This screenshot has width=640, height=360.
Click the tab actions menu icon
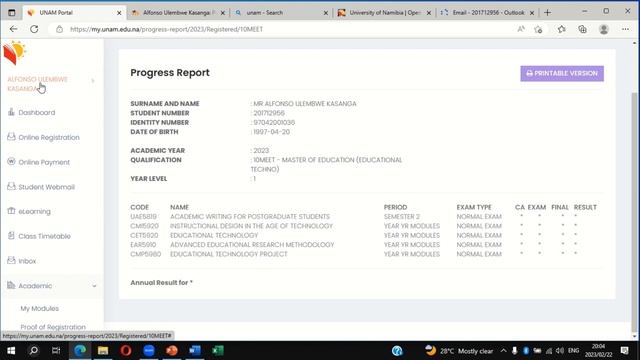[12, 13]
